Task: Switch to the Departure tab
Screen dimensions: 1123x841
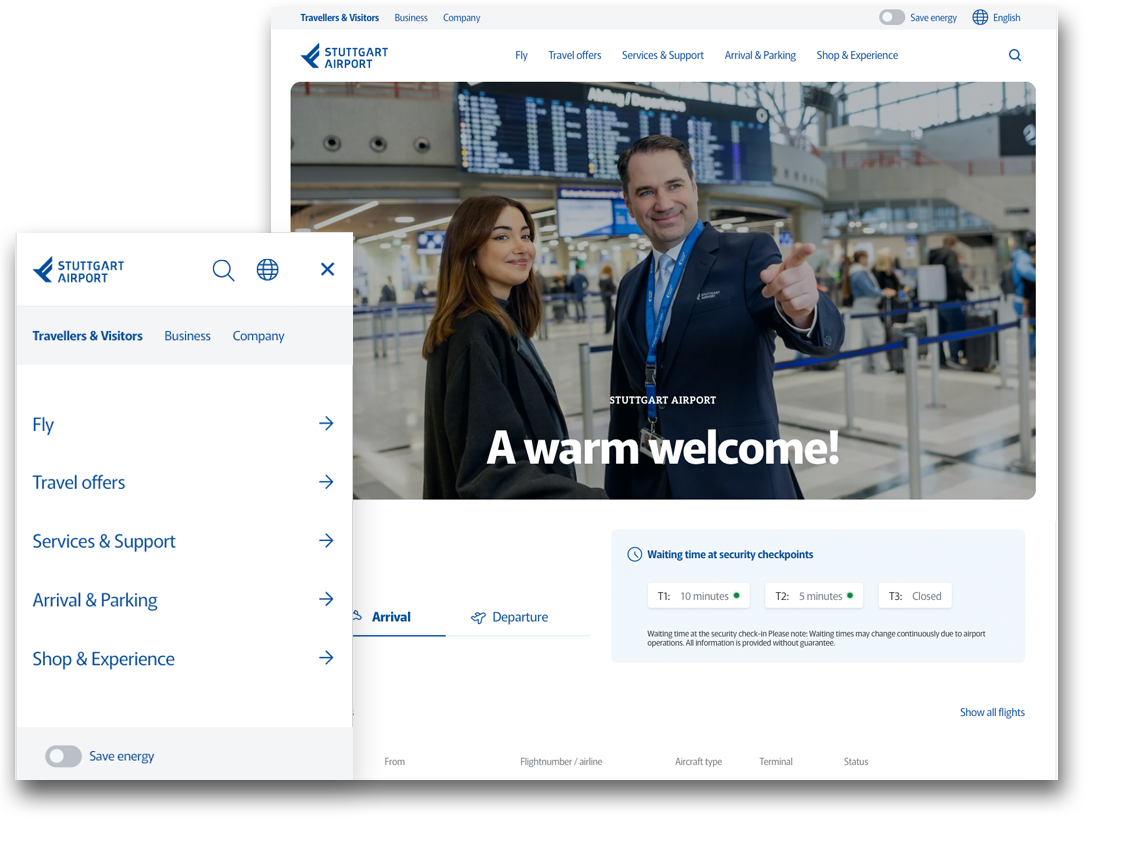Action: [510, 618]
